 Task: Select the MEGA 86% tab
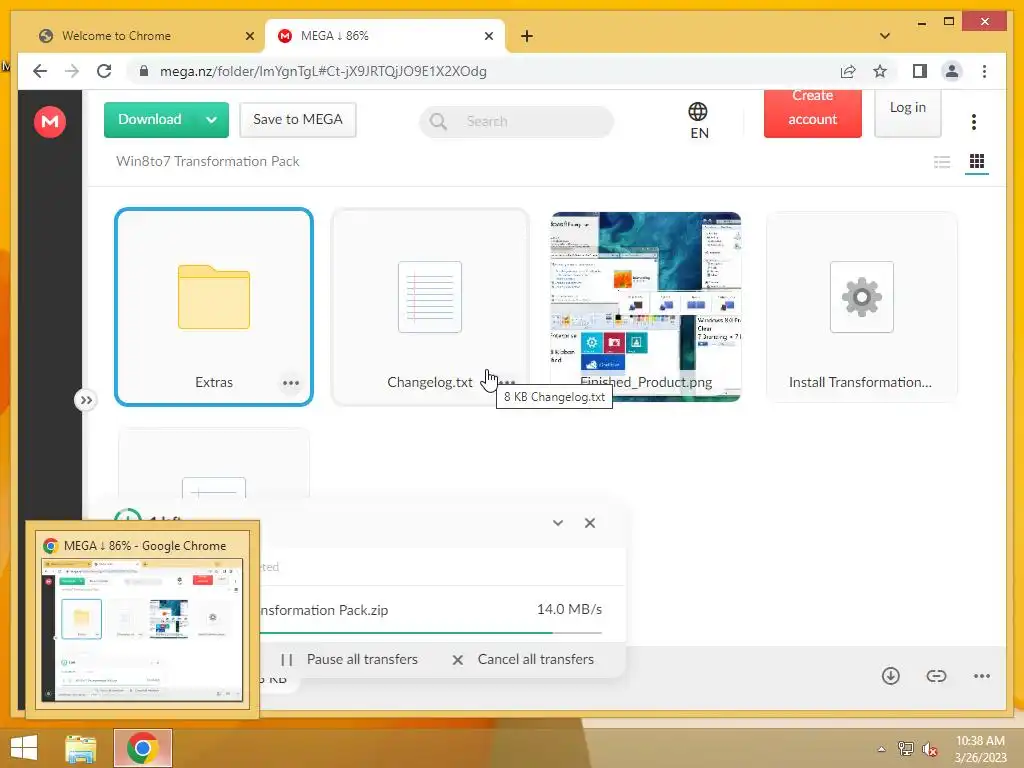click(x=385, y=36)
